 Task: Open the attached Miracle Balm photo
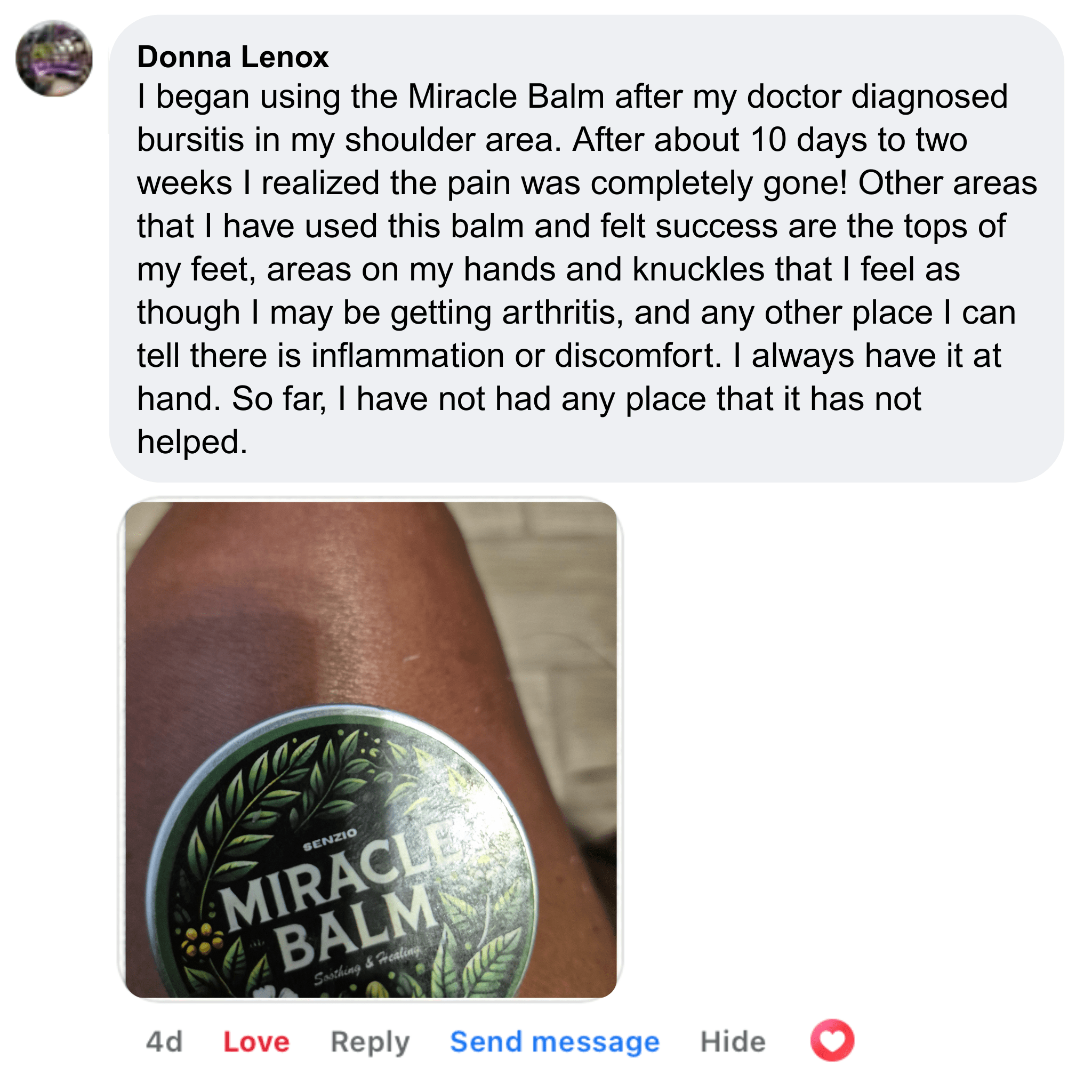tap(371, 750)
